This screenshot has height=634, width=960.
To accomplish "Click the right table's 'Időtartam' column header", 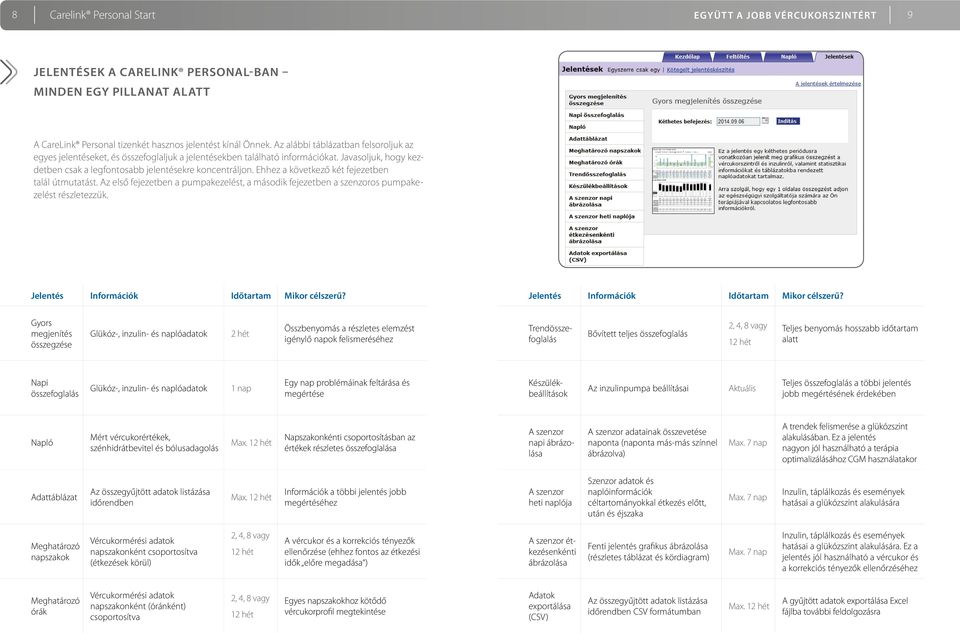I will coord(748,296).
